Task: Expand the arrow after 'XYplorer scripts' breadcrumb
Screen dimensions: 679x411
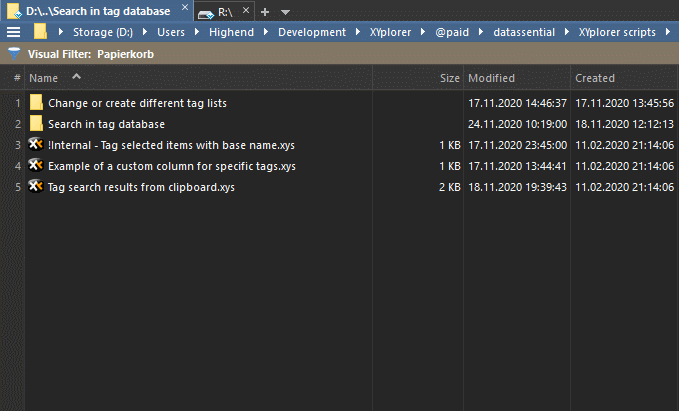Action: [x=667, y=32]
